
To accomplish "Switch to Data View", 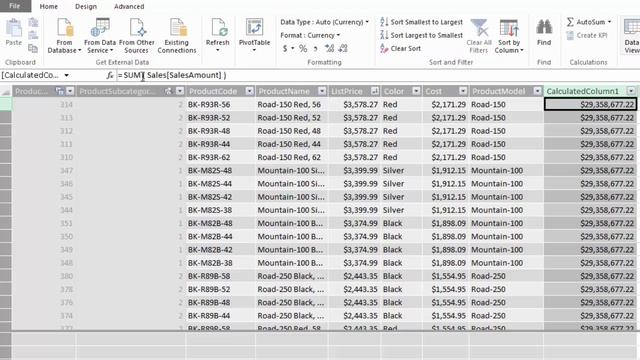I will click(631, 36).
